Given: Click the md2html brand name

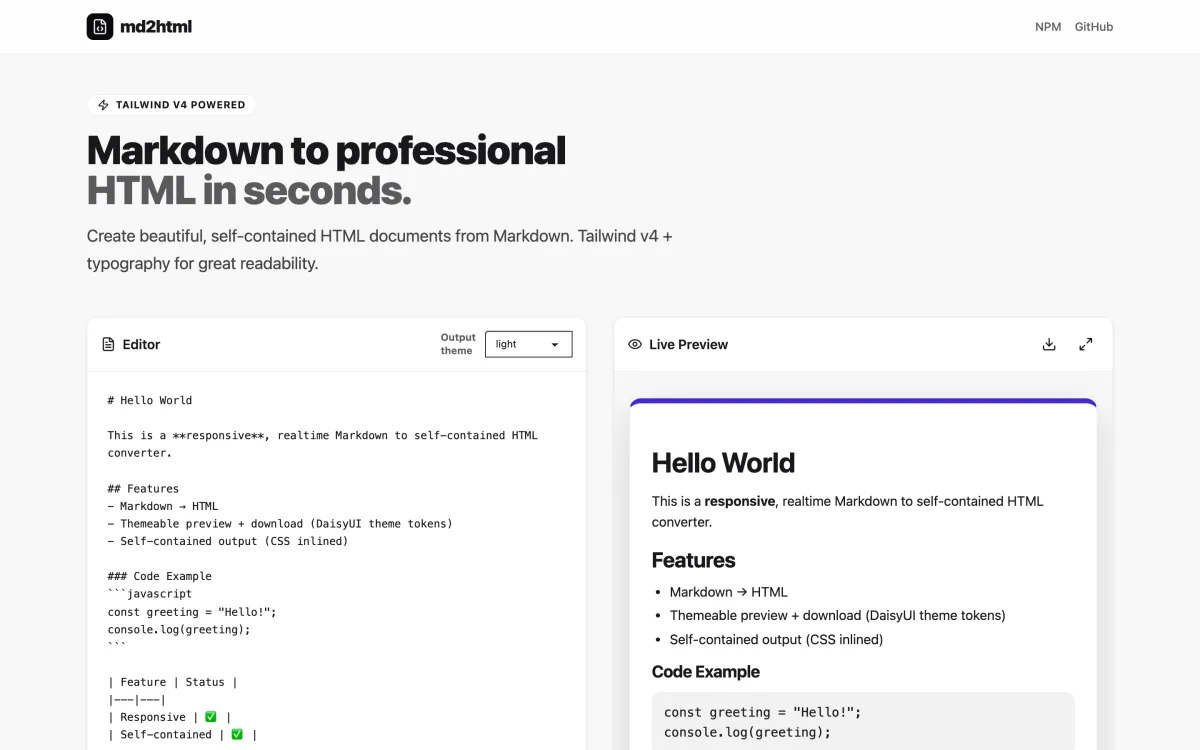Looking at the screenshot, I should coord(156,27).
